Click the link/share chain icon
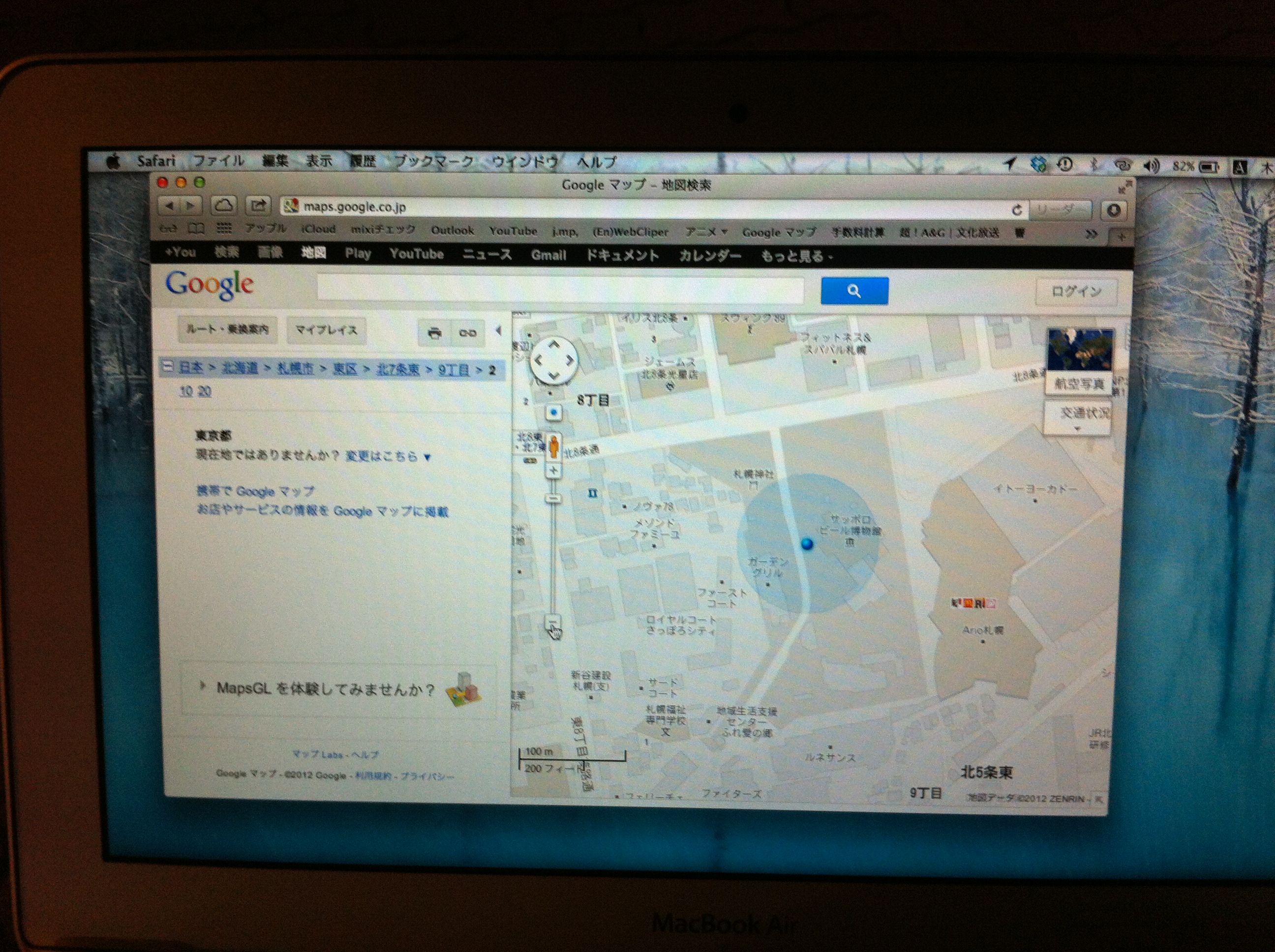Image resolution: width=1275 pixels, height=952 pixels. pos(467,333)
